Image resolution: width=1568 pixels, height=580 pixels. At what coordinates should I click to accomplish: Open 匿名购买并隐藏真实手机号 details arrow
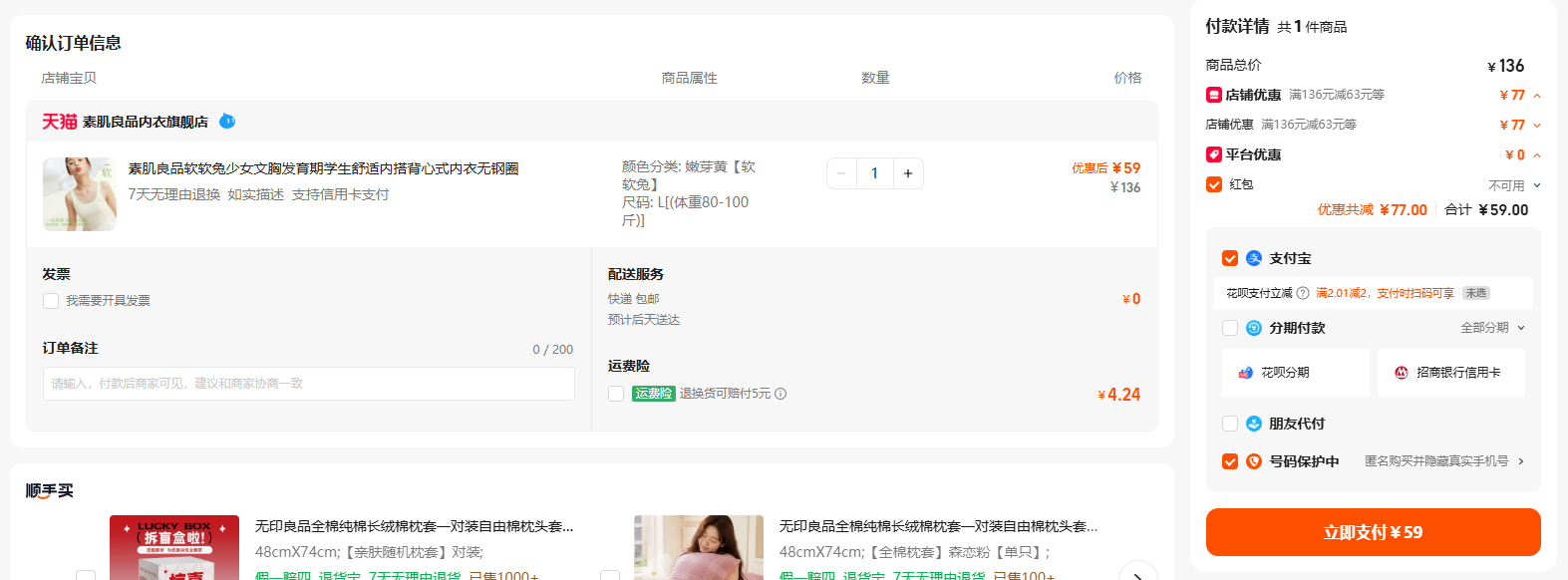point(1521,461)
